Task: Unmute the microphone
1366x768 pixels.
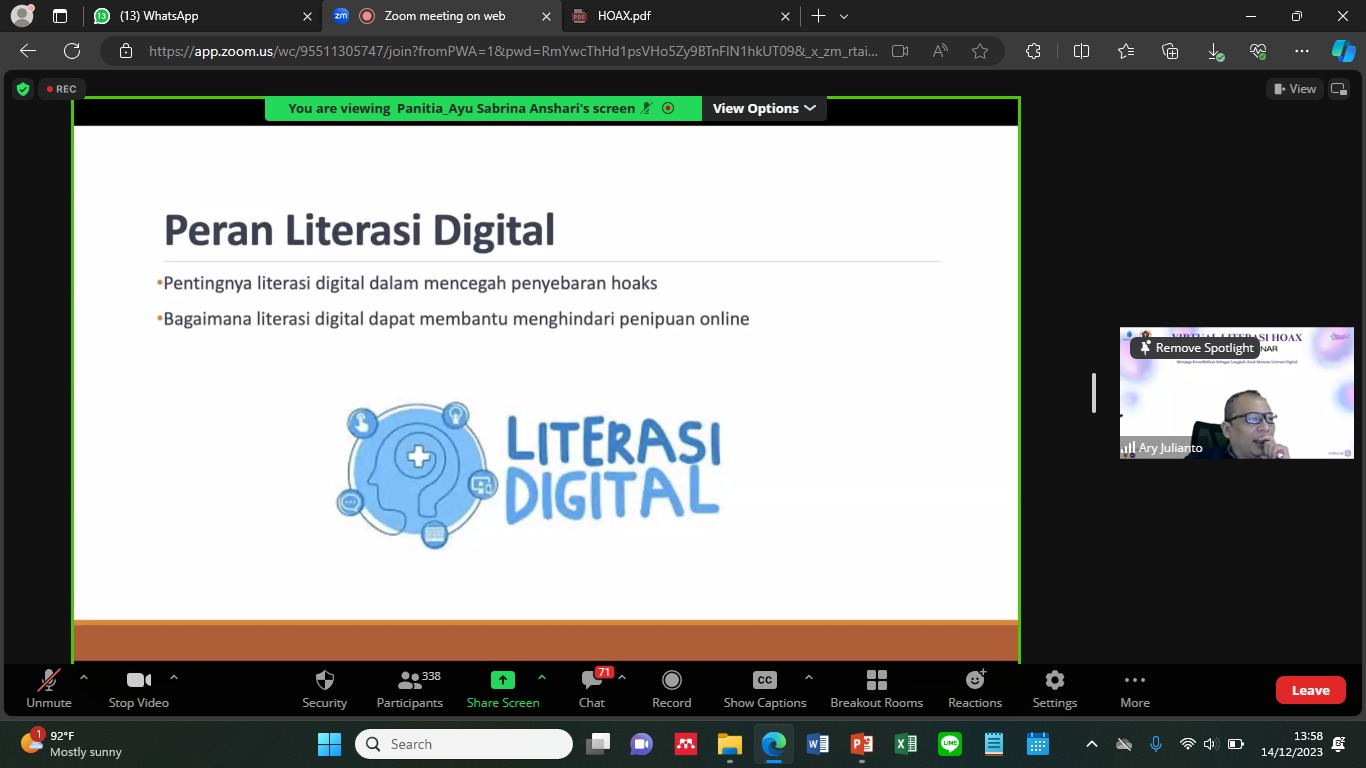Action: [x=49, y=689]
